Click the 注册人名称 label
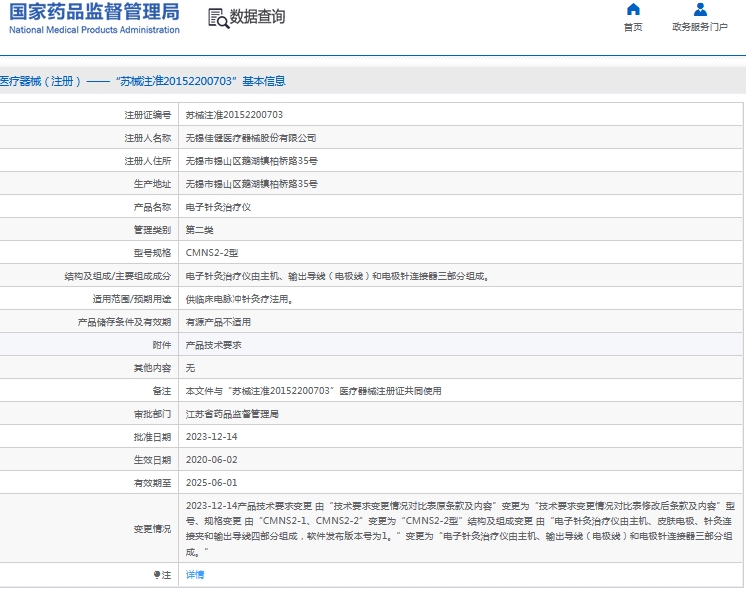Viewport: 746px width, 590px height. pyautogui.click(x=147, y=138)
